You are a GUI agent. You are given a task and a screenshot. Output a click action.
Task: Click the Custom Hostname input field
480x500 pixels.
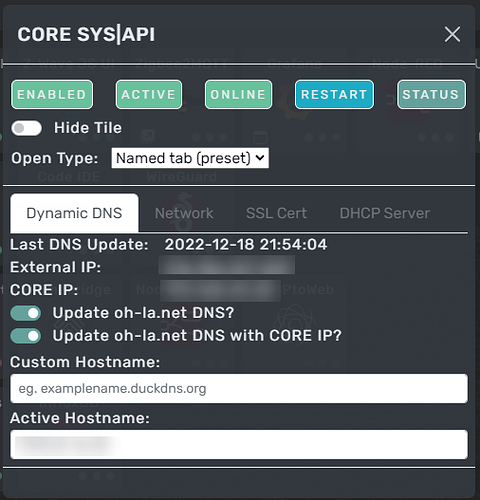pyautogui.click(x=239, y=389)
